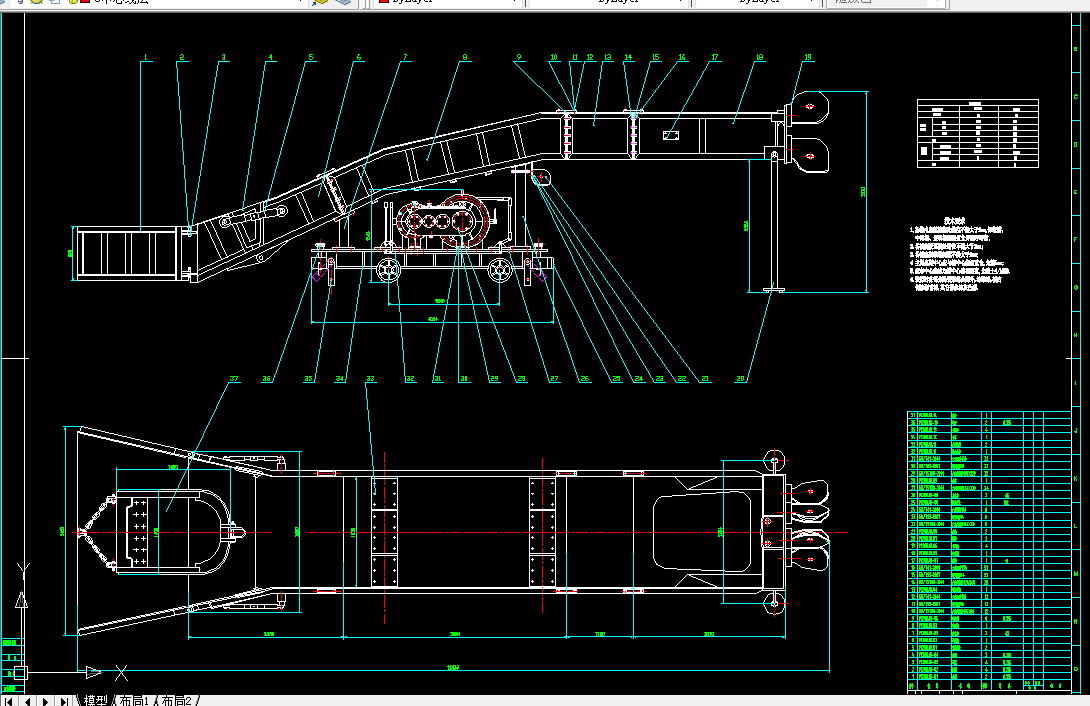Image resolution: width=1090 pixels, height=706 pixels.
Task: Click callout number 19 in elevation view
Action: click(x=808, y=58)
